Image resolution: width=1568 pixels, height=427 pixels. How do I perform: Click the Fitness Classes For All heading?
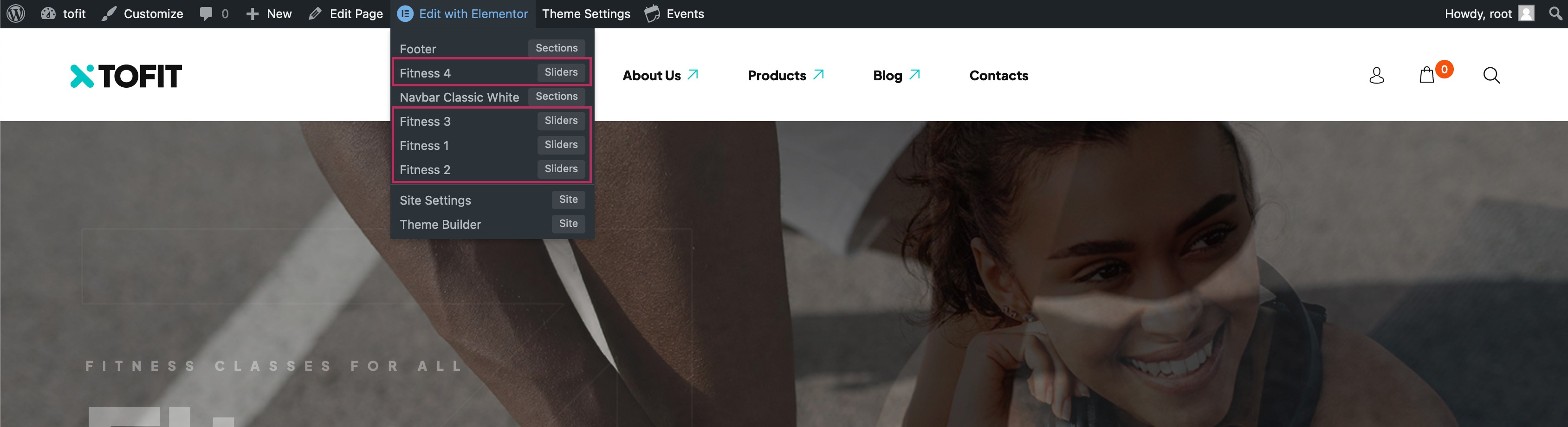(x=274, y=366)
